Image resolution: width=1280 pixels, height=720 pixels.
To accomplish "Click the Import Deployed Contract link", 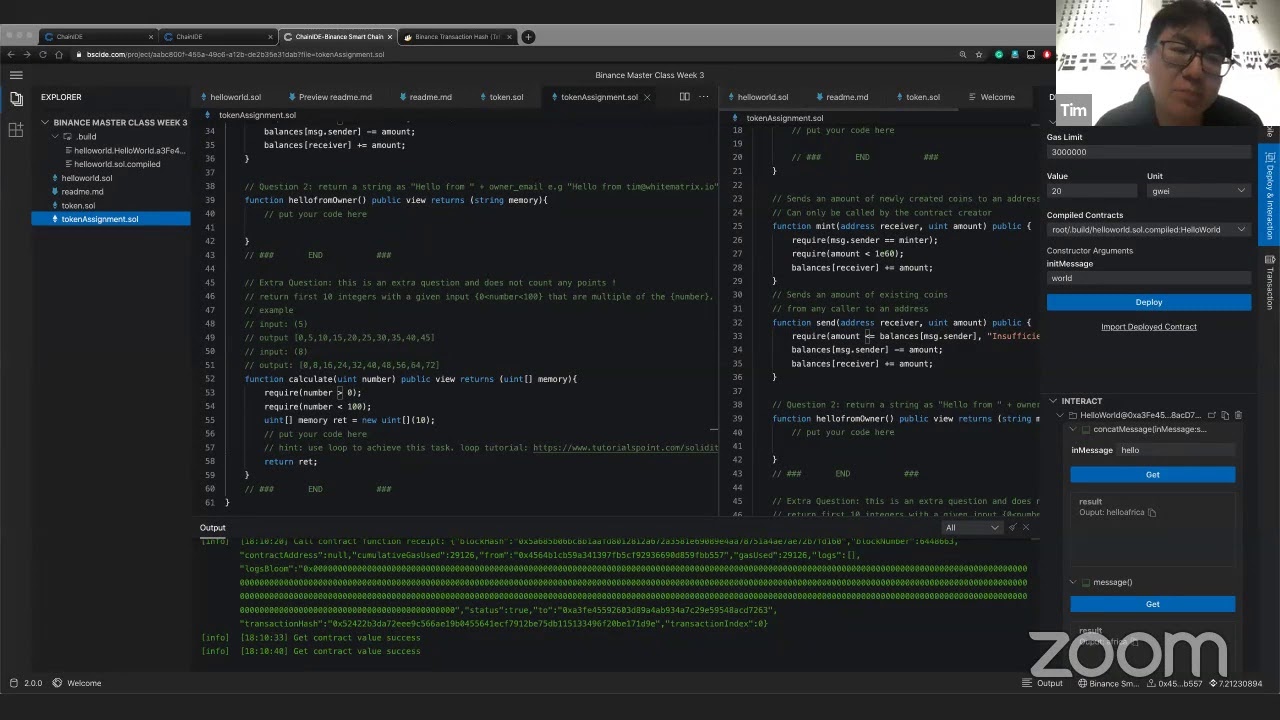I will (1148, 327).
